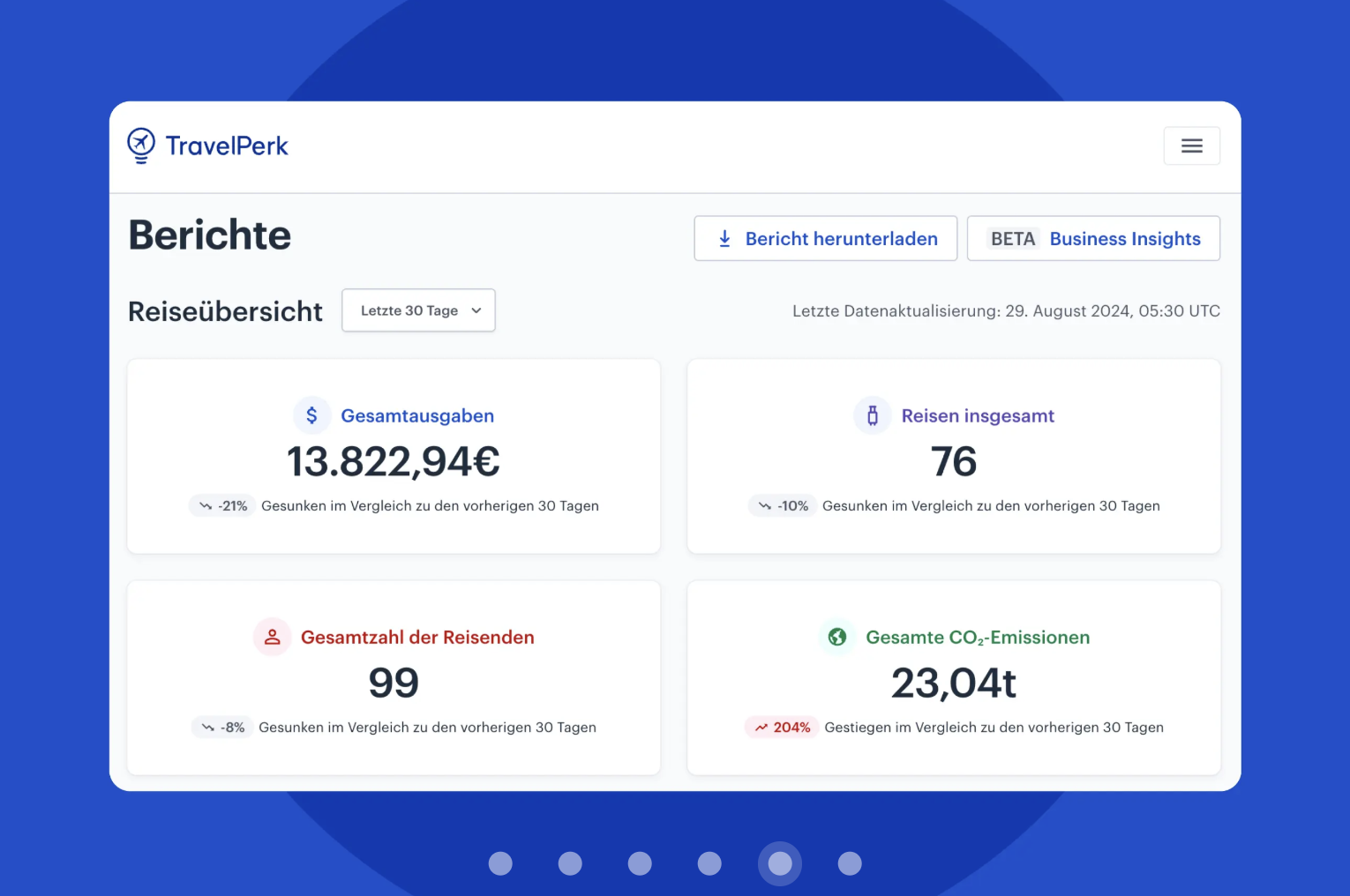Click the -10% percentage text
Viewport: 1350px width, 896px height.
click(793, 506)
